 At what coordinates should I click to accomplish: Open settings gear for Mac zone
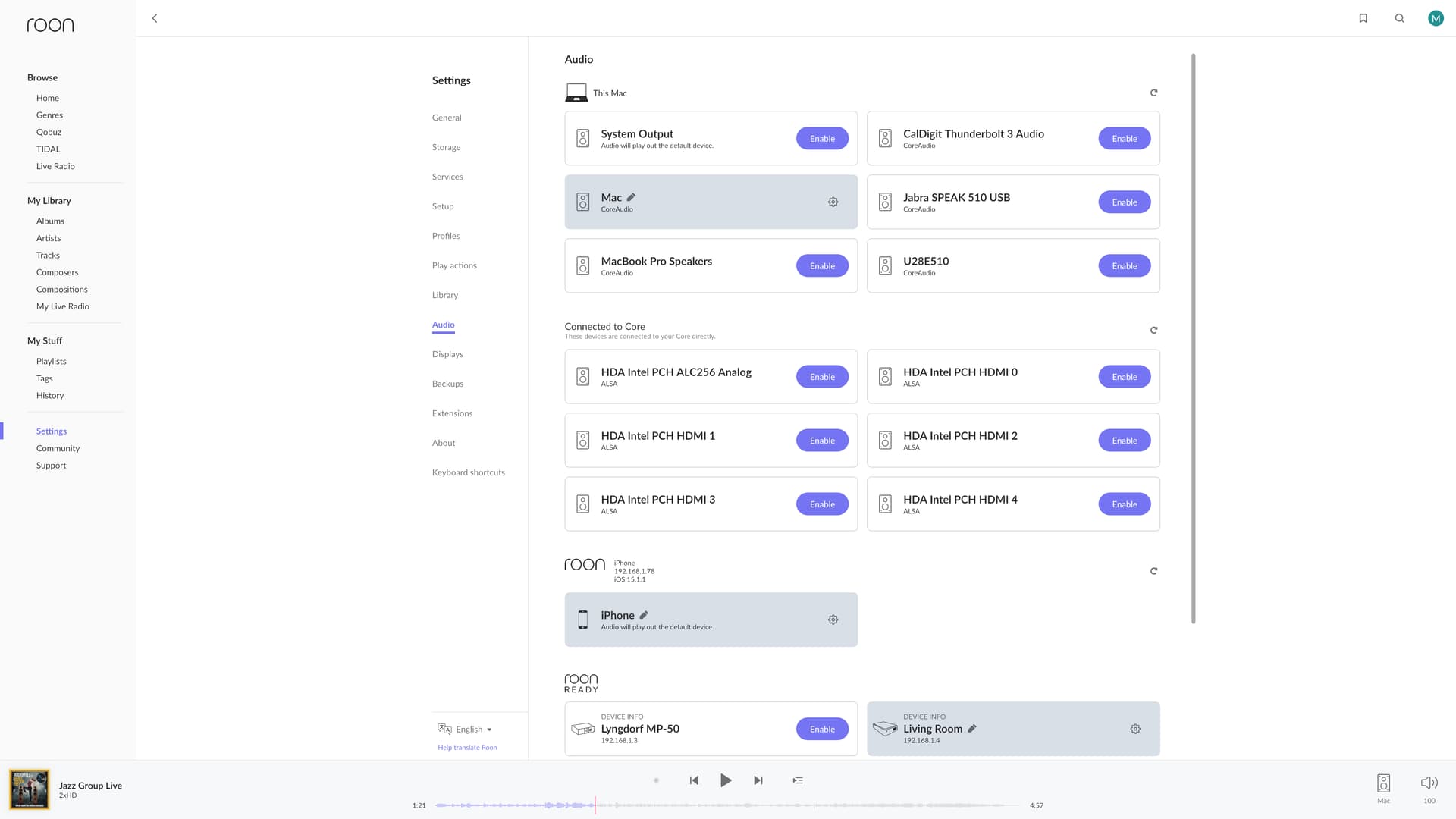(833, 202)
